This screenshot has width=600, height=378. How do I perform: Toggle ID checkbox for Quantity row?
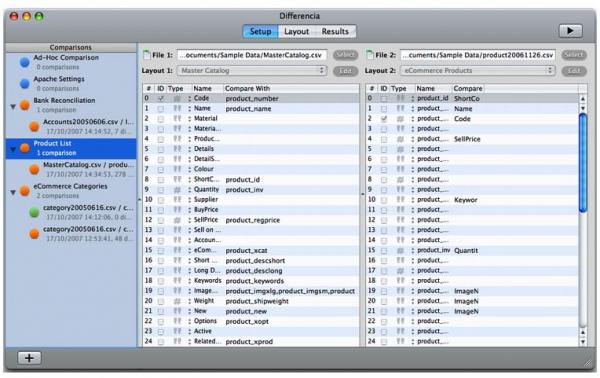[x=161, y=190]
